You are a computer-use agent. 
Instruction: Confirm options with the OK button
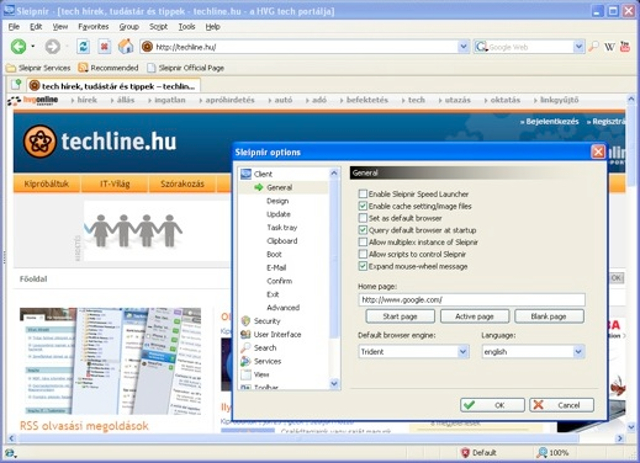(x=492, y=405)
